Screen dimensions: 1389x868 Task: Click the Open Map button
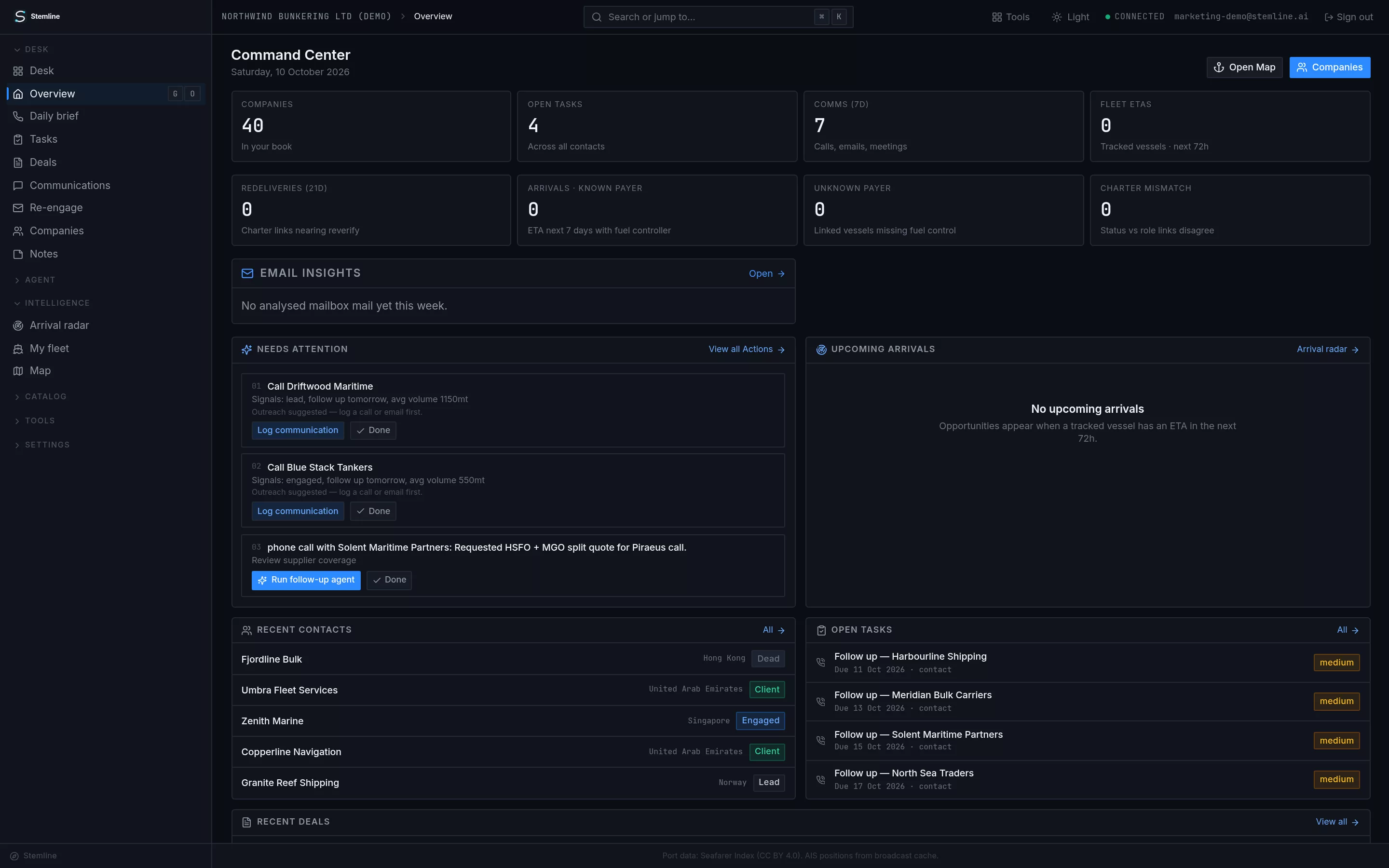click(x=1244, y=67)
